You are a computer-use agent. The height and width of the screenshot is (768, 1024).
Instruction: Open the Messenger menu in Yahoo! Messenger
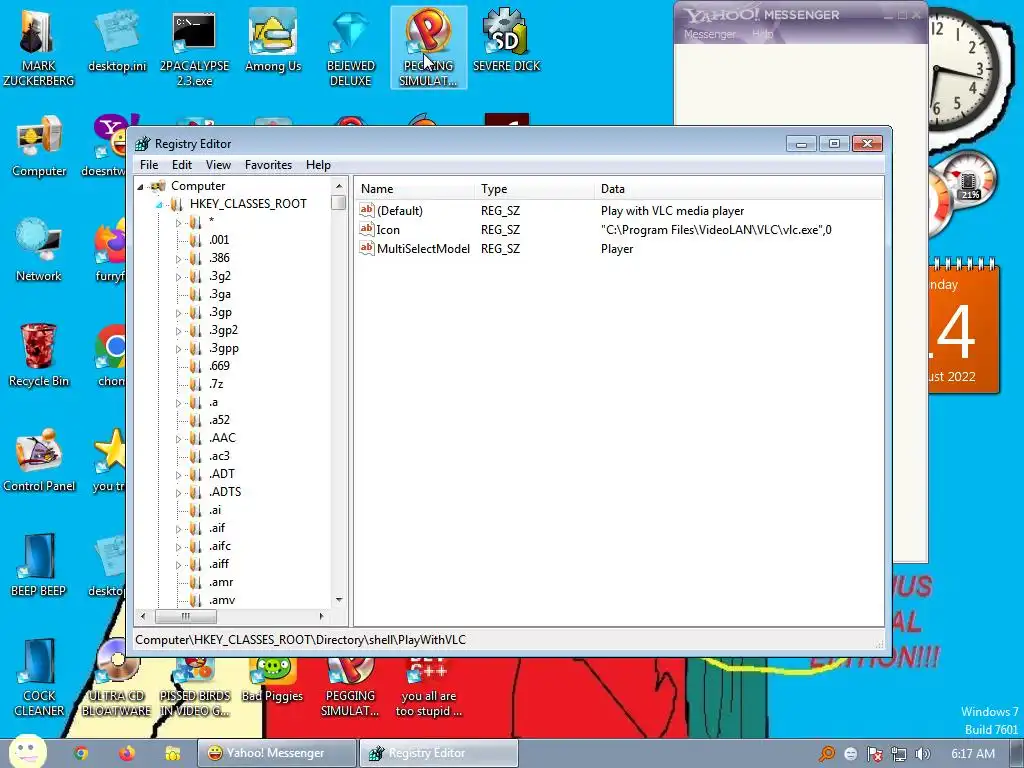pos(709,34)
